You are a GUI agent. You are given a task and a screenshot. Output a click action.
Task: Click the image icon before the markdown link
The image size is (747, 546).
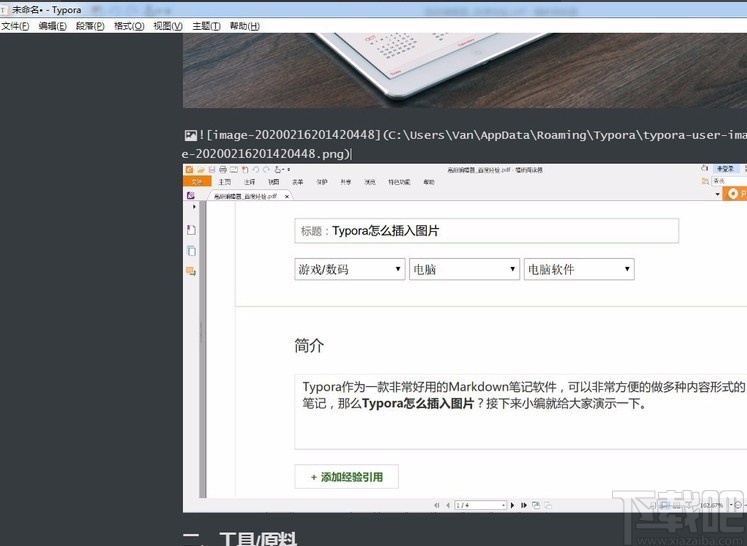click(191, 135)
